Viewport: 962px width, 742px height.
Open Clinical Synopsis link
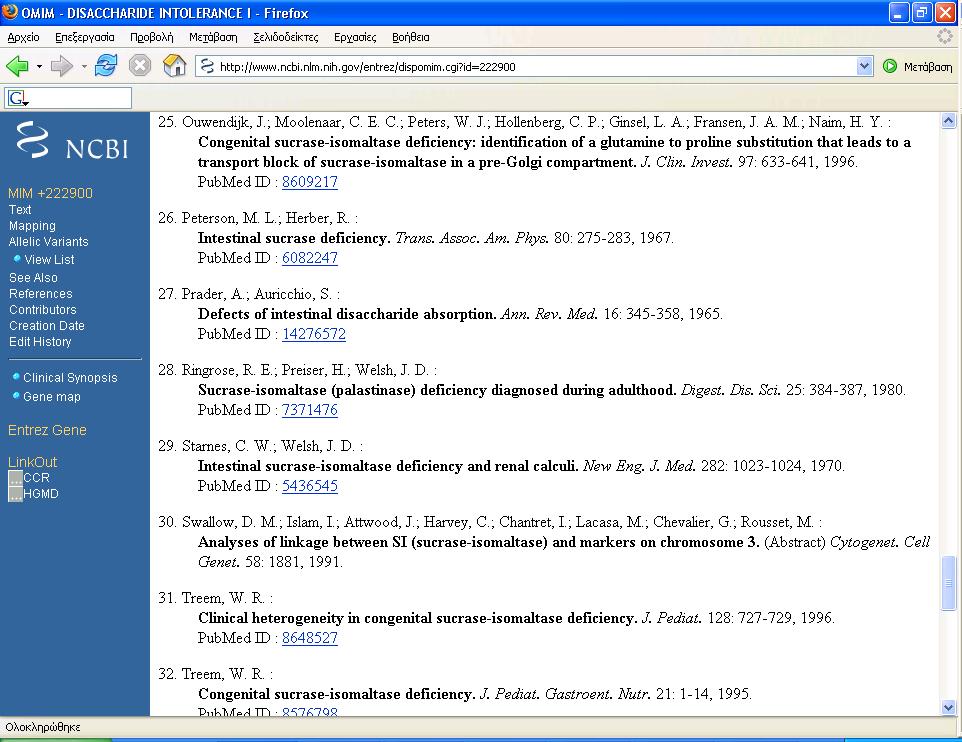70,378
